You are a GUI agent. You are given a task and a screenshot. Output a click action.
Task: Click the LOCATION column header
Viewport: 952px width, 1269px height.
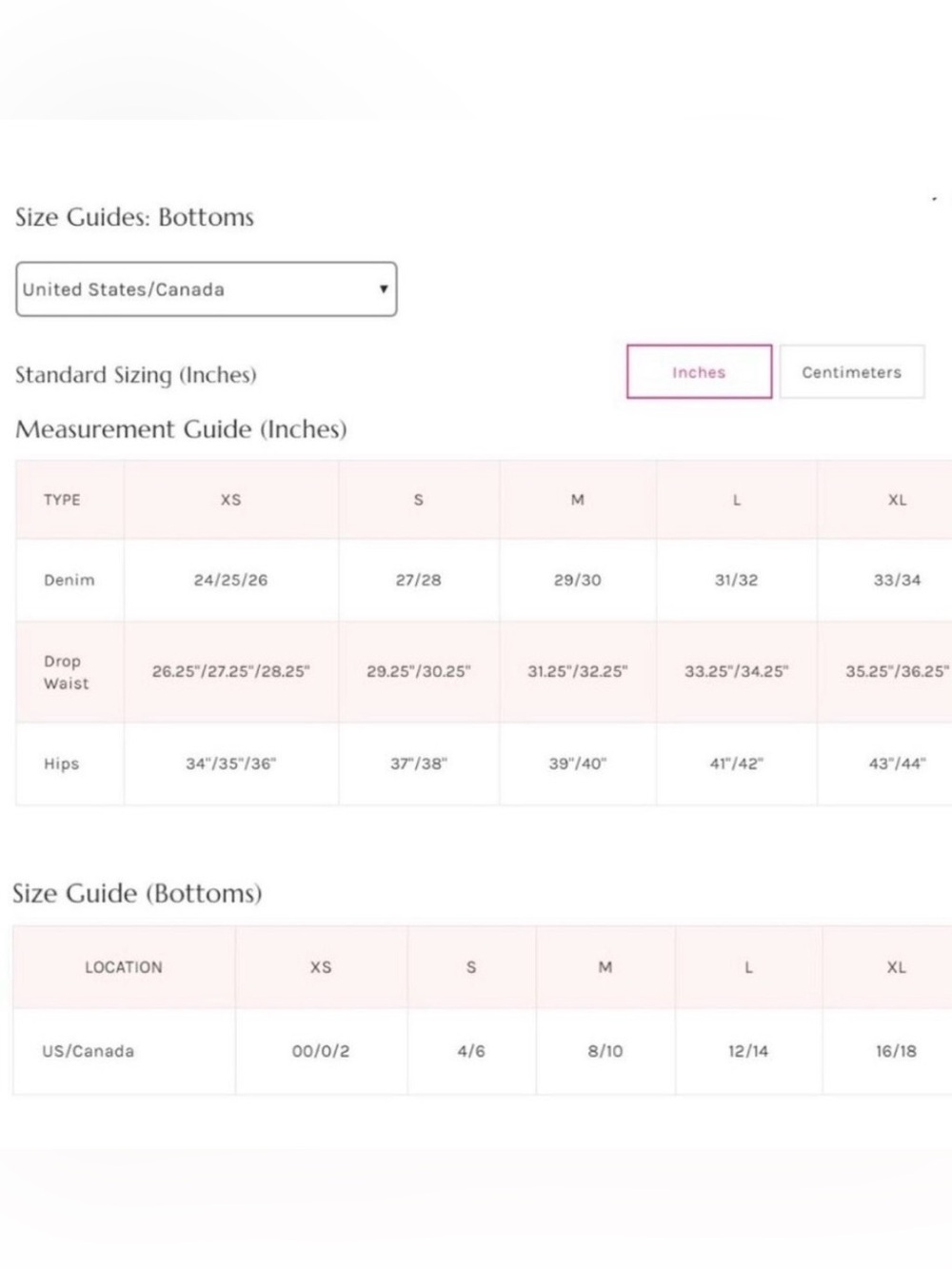click(124, 967)
